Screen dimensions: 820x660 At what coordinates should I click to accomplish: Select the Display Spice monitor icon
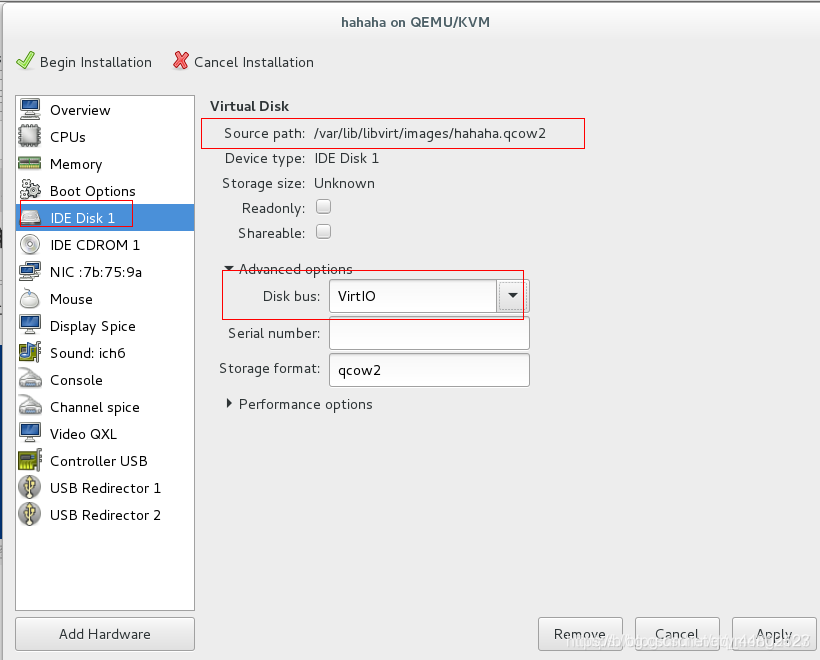pyautogui.click(x=30, y=325)
